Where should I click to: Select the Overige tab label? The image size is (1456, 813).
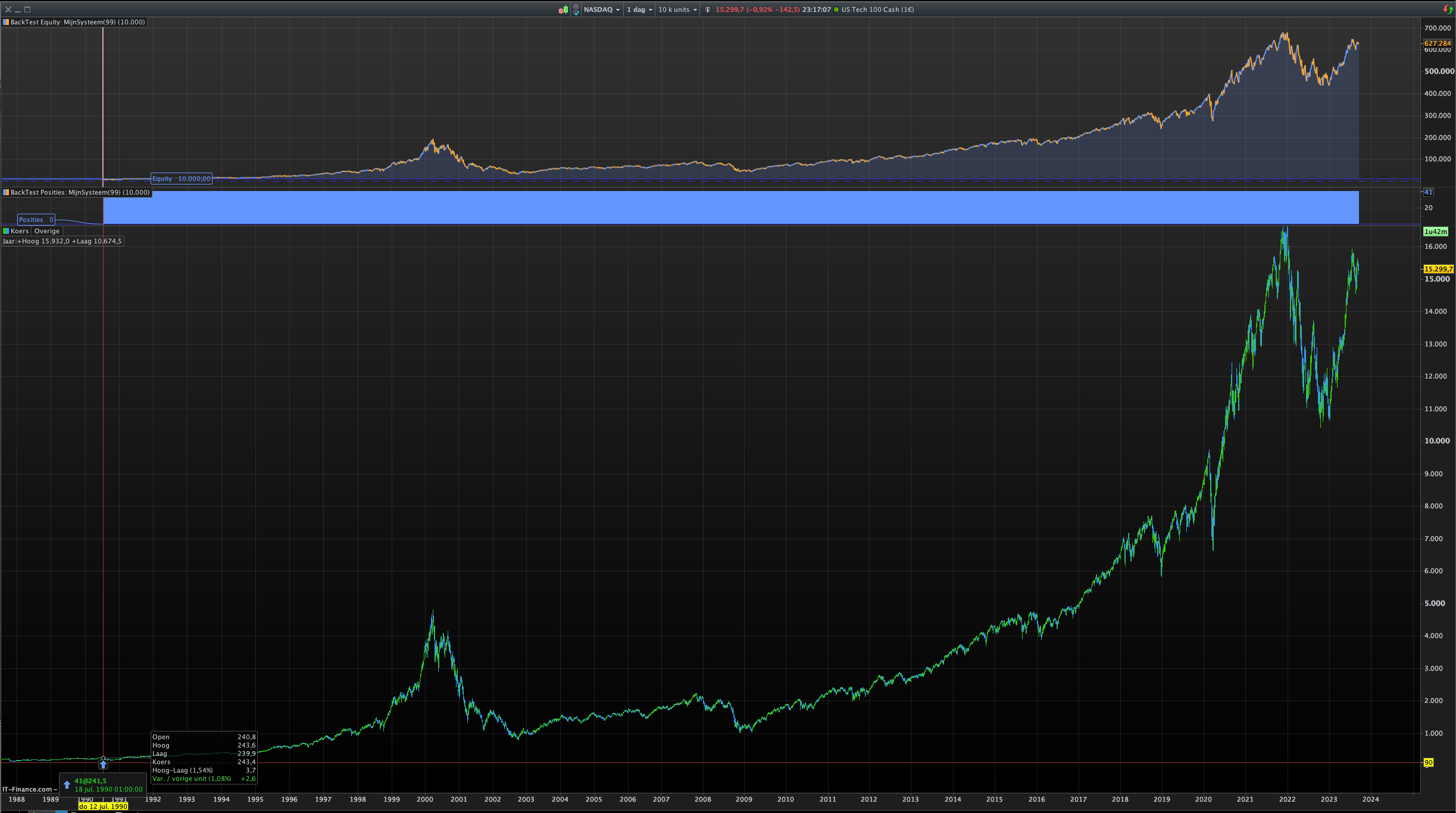click(x=47, y=231)
